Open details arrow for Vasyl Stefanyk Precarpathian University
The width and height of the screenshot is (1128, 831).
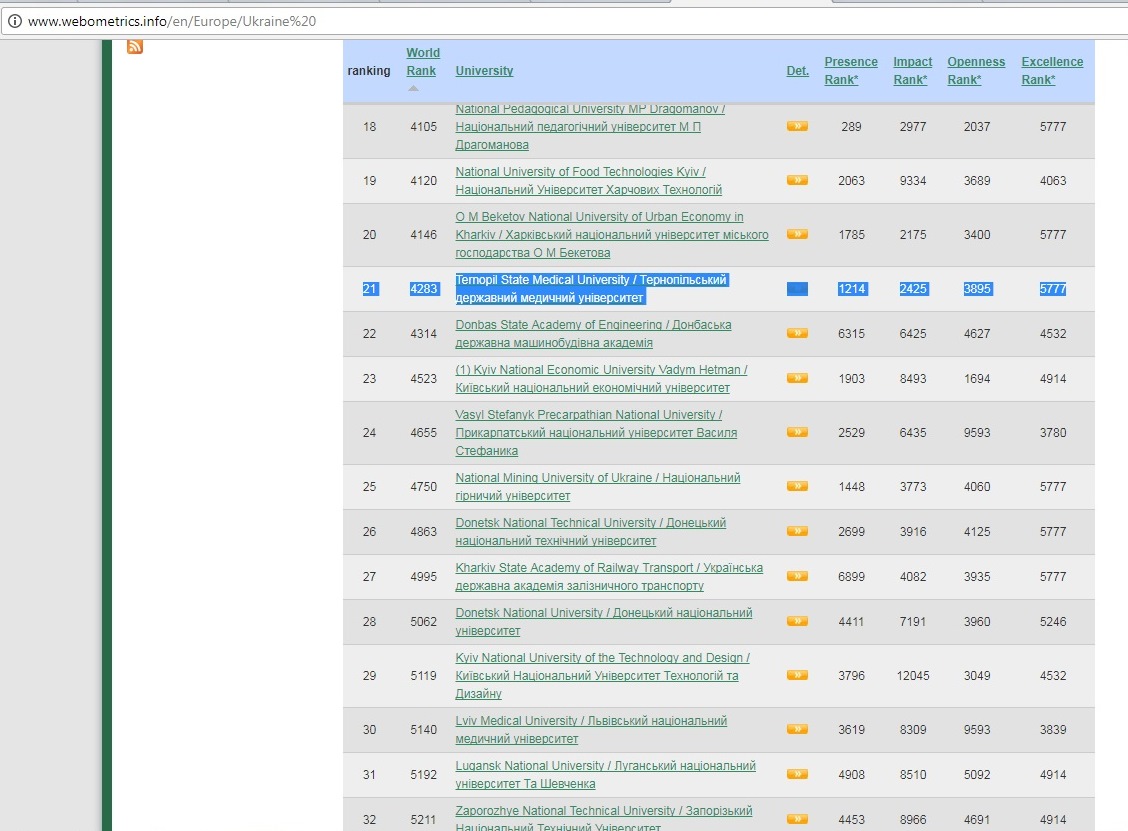(797, 433)
